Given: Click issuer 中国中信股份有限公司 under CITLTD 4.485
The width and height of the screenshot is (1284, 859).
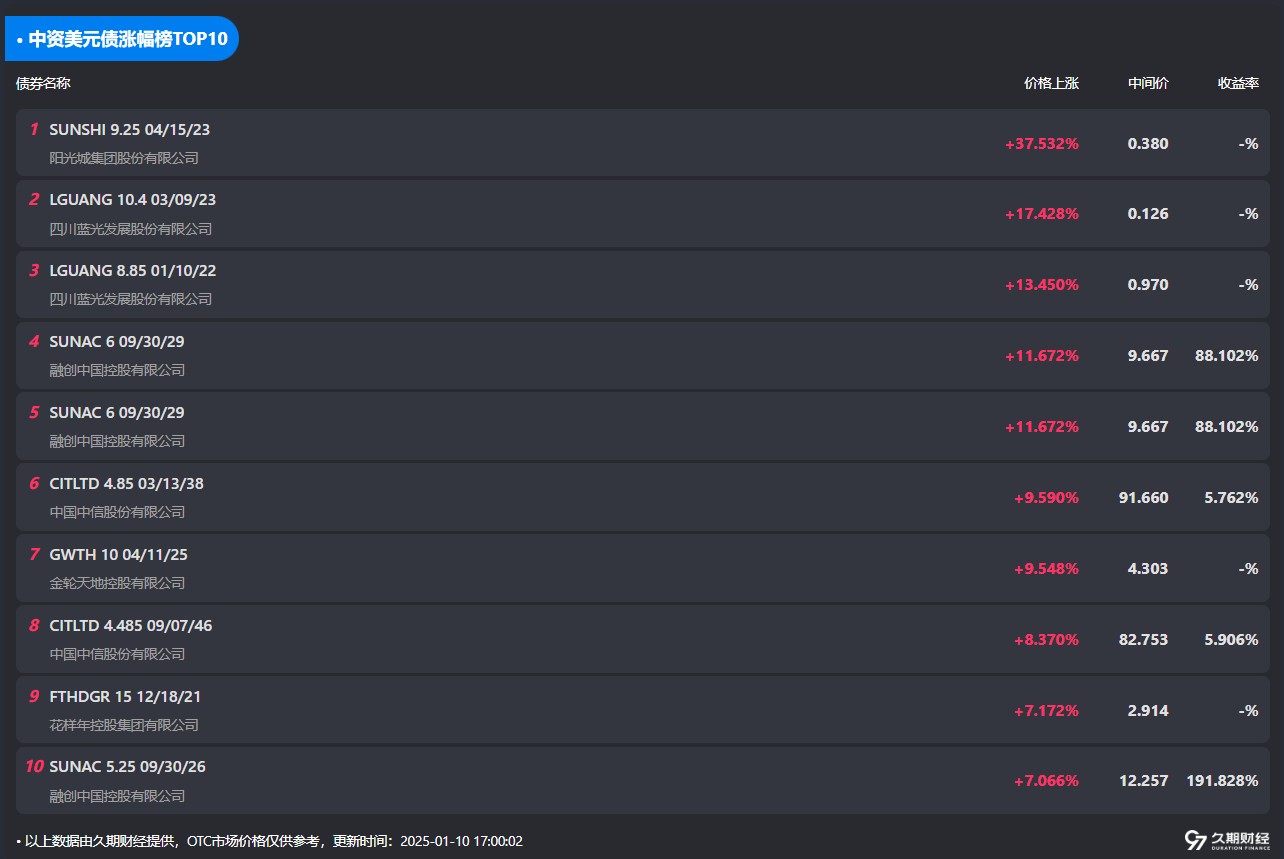Looking at the screenshot, I should point(117,654).
